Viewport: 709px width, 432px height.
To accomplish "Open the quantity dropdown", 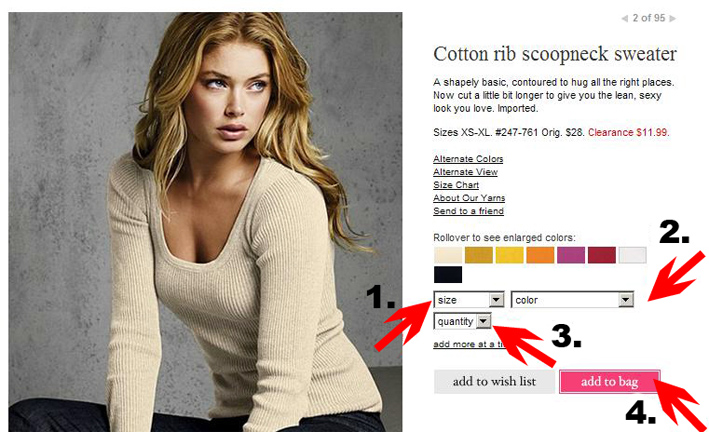I will pyautogui.click(x=462, y=321).
